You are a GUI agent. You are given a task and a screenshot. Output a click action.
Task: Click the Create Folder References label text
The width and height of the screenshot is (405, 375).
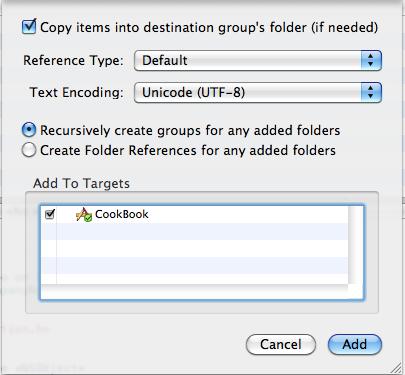(x=188, y=150)
